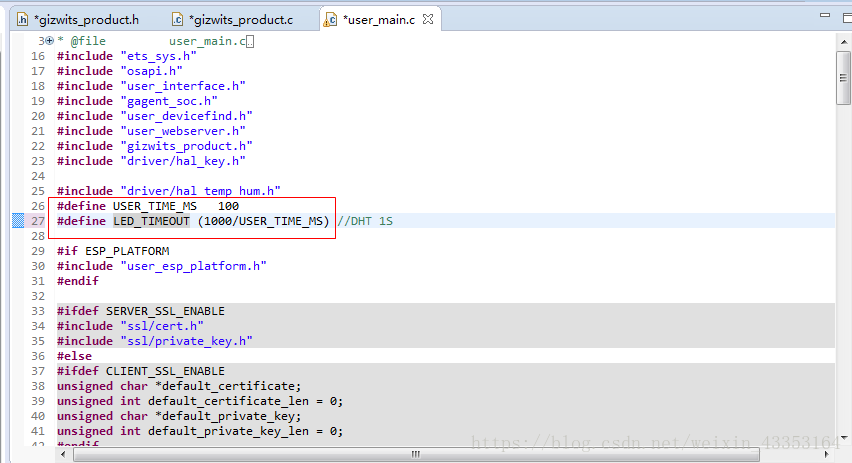Click the highlighted LED_TIMEOUT identifier

coord(152,221)
